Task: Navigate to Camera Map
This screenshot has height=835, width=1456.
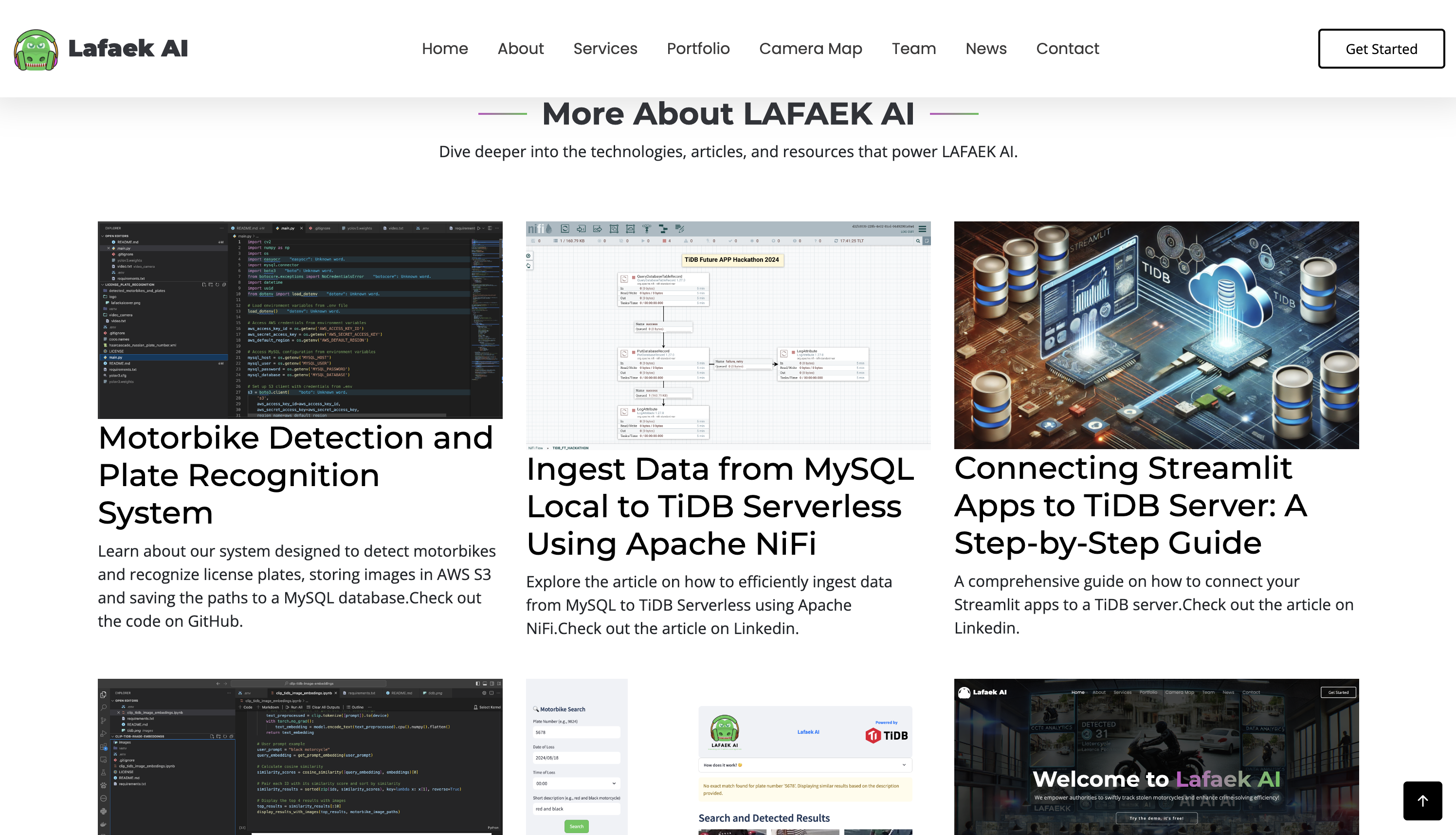Action: pyautogui.click(x=810, y=49)
